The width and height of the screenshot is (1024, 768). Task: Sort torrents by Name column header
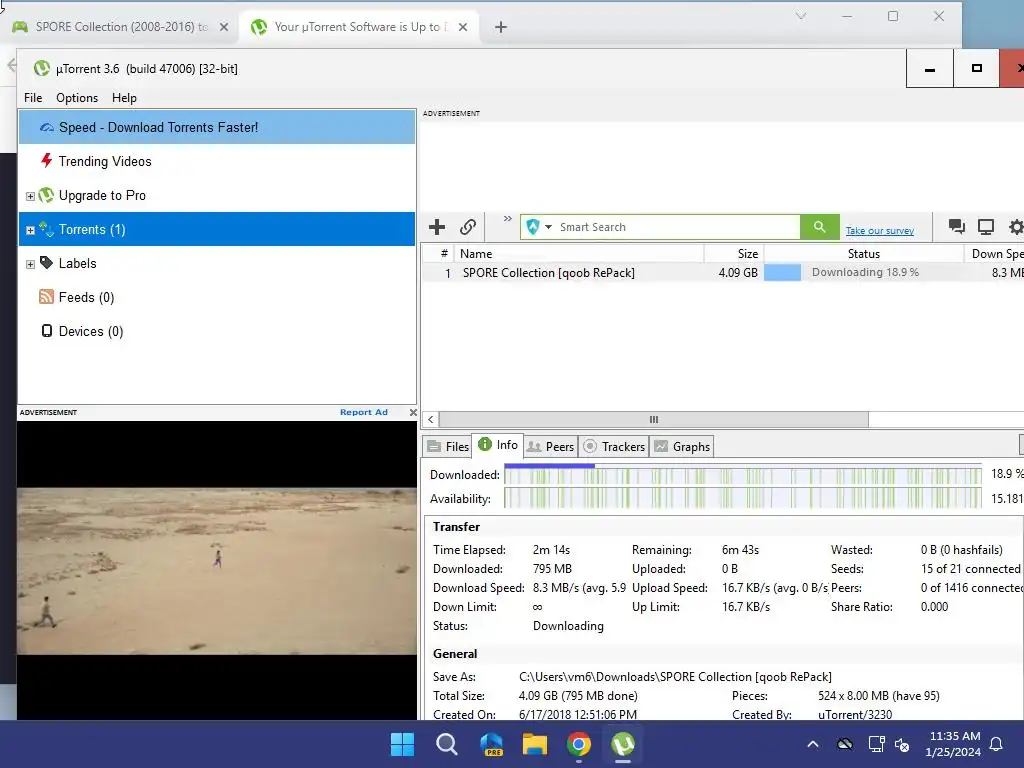(579, 253)
